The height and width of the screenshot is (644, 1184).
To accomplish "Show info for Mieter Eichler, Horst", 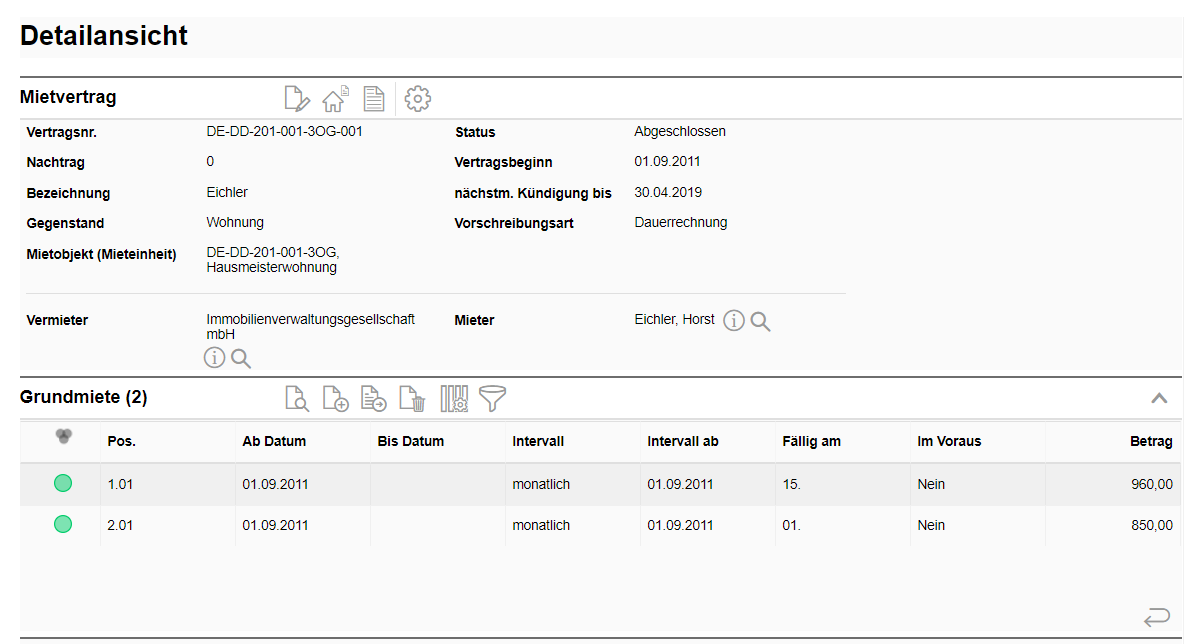I will click(734, 321).
